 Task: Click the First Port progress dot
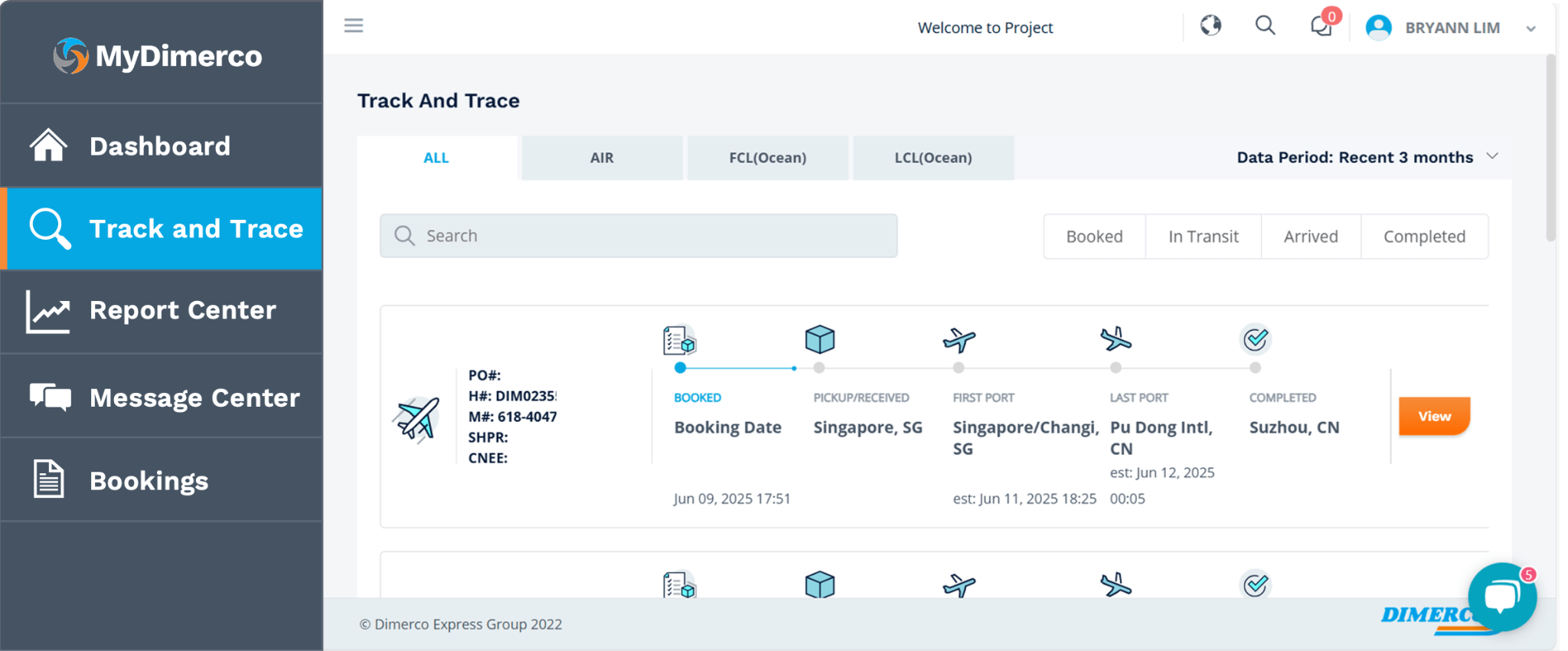959,368
